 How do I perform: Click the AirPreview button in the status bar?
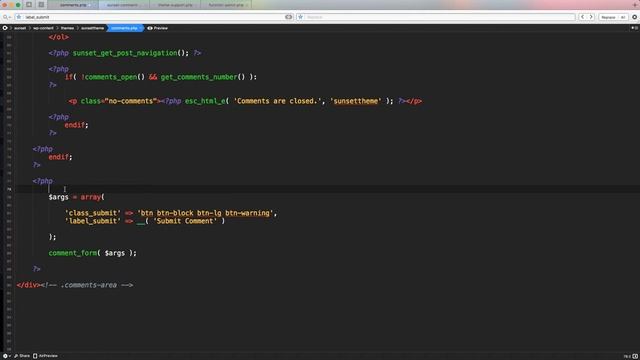pyautogui.click(x=45, y=356)
